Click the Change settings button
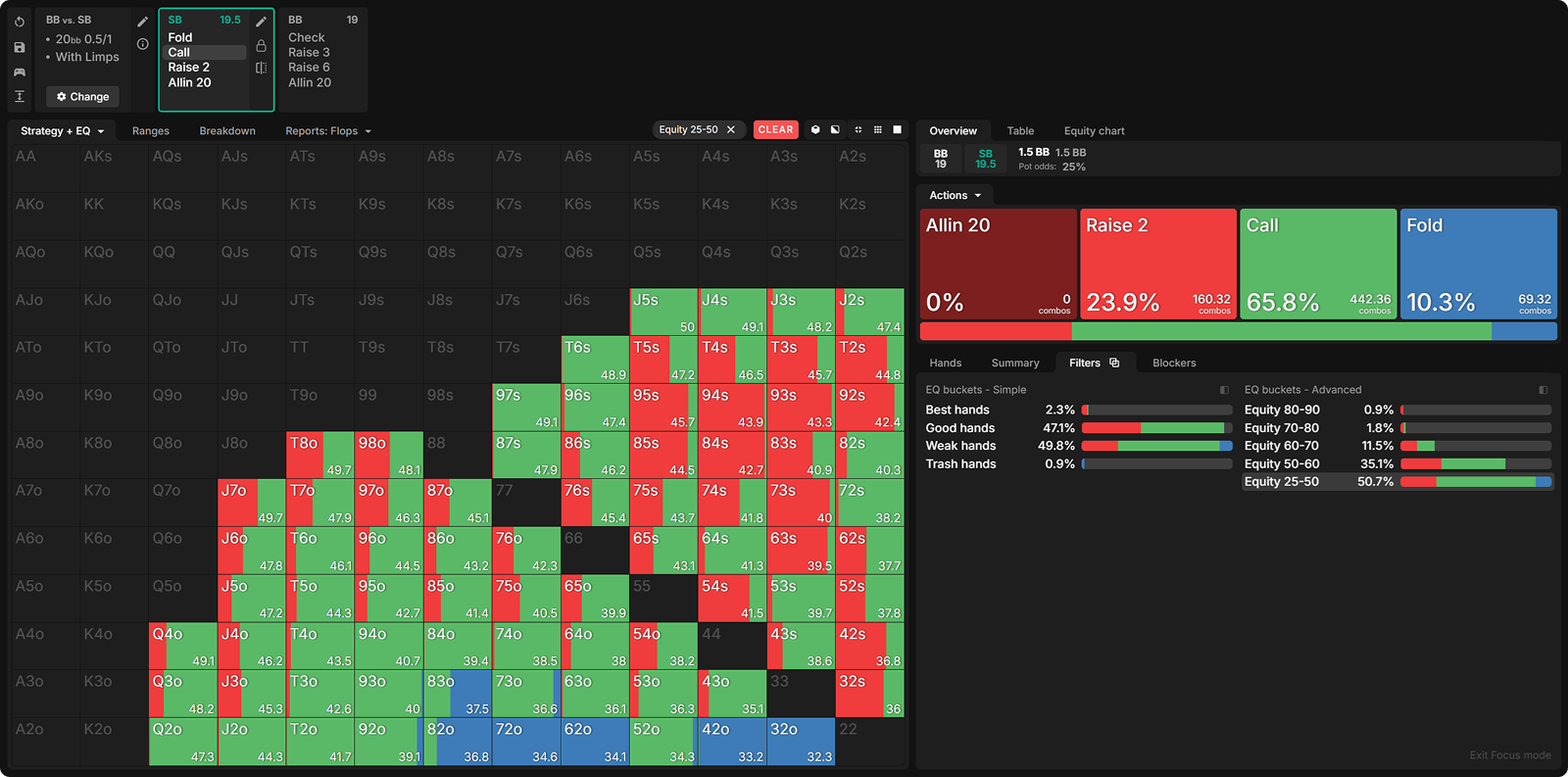Screen dimensions: 1568x777 coord(82,97)
